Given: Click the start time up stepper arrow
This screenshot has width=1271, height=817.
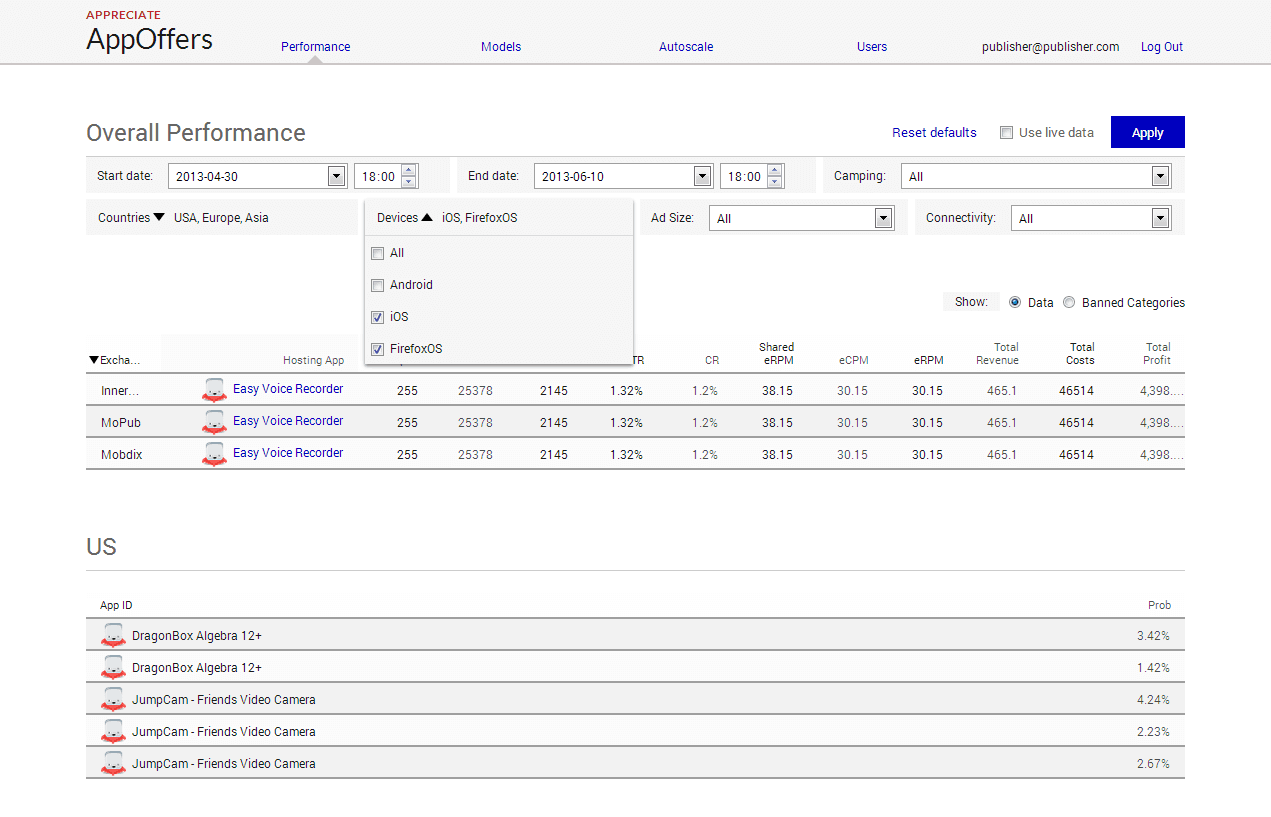Looking at the screenshot, I should point(408,170).
